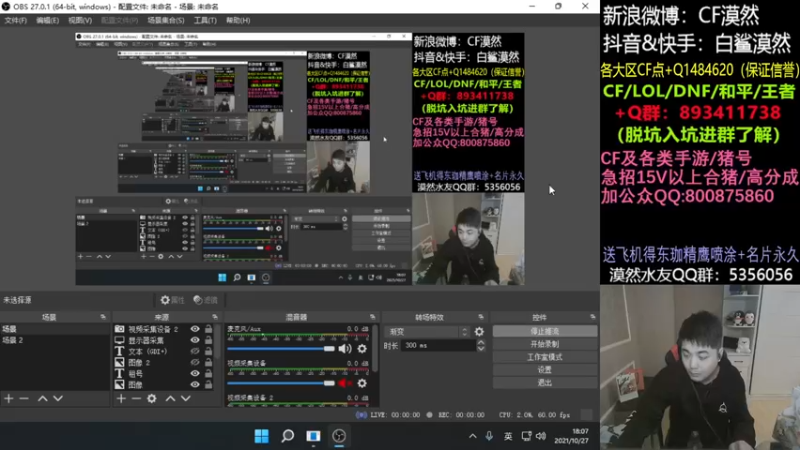
Task: Mute the 麦克风/Aux speaker icon
Action: coord(345,348)
